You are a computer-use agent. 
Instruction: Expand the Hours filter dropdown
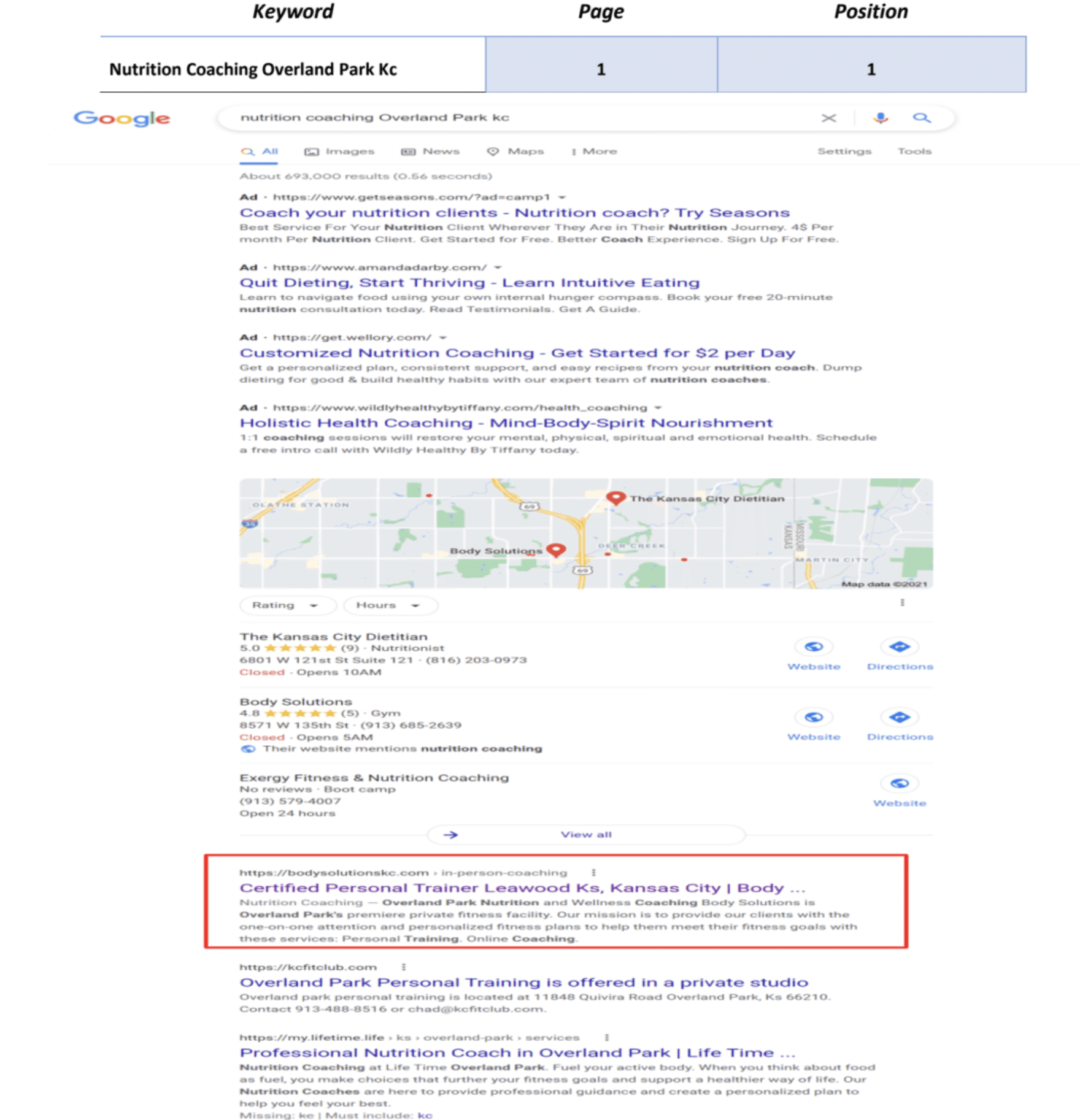pyautogui.click(x=390, y=605)
